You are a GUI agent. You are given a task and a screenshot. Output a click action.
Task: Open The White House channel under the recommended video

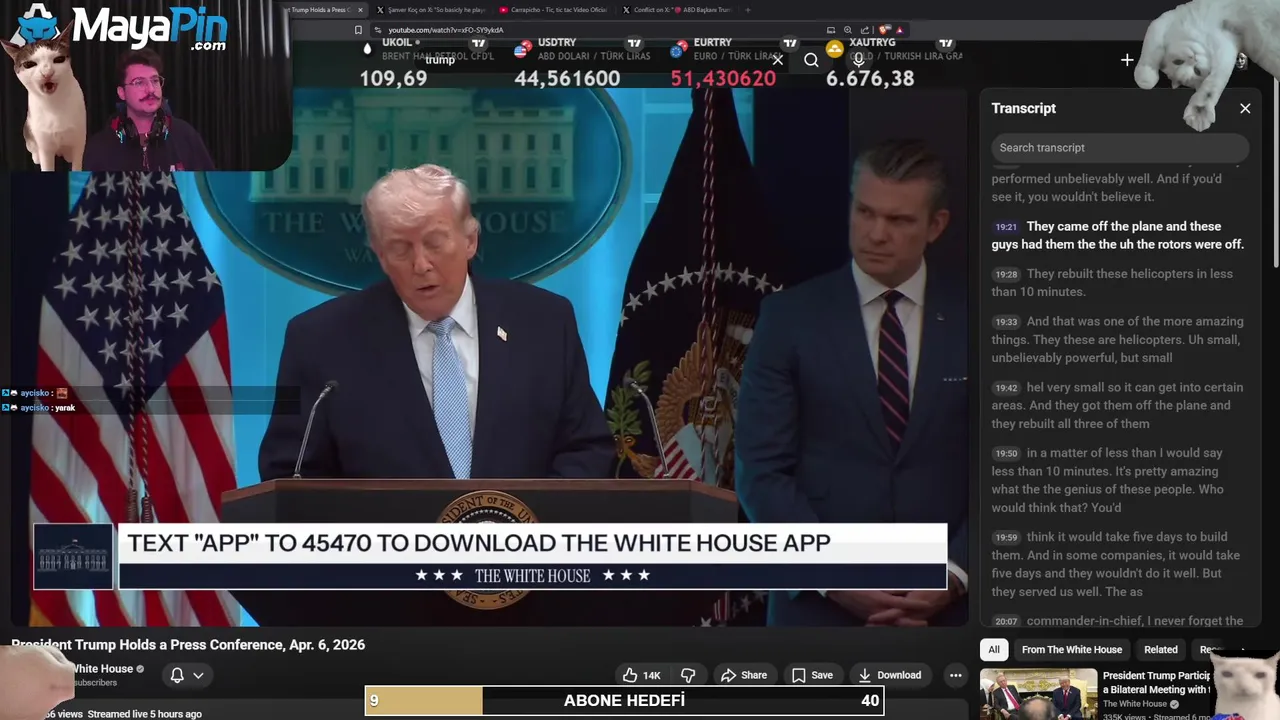pos(1135,704)
